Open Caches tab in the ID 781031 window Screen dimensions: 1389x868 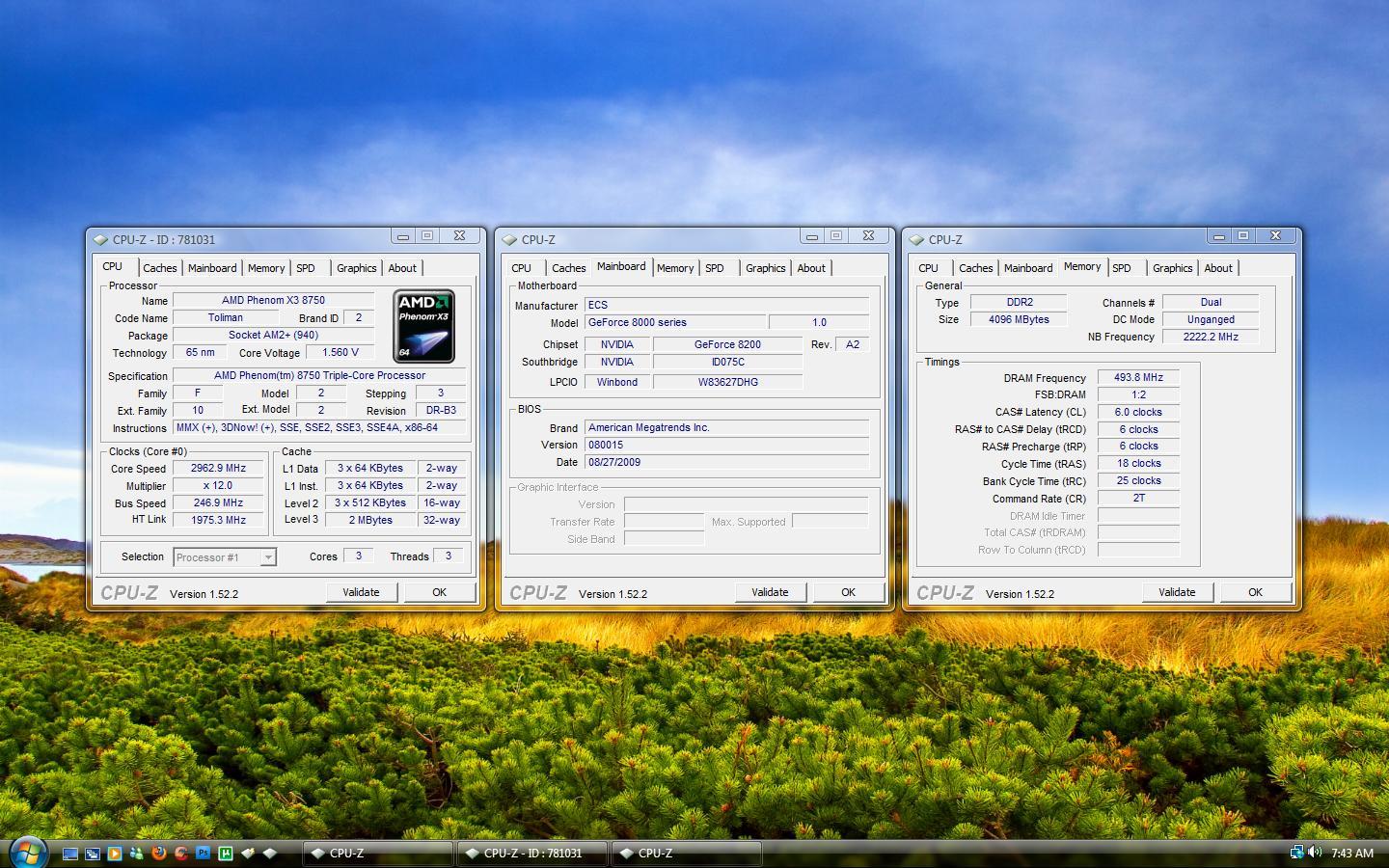tap(160, 269)
